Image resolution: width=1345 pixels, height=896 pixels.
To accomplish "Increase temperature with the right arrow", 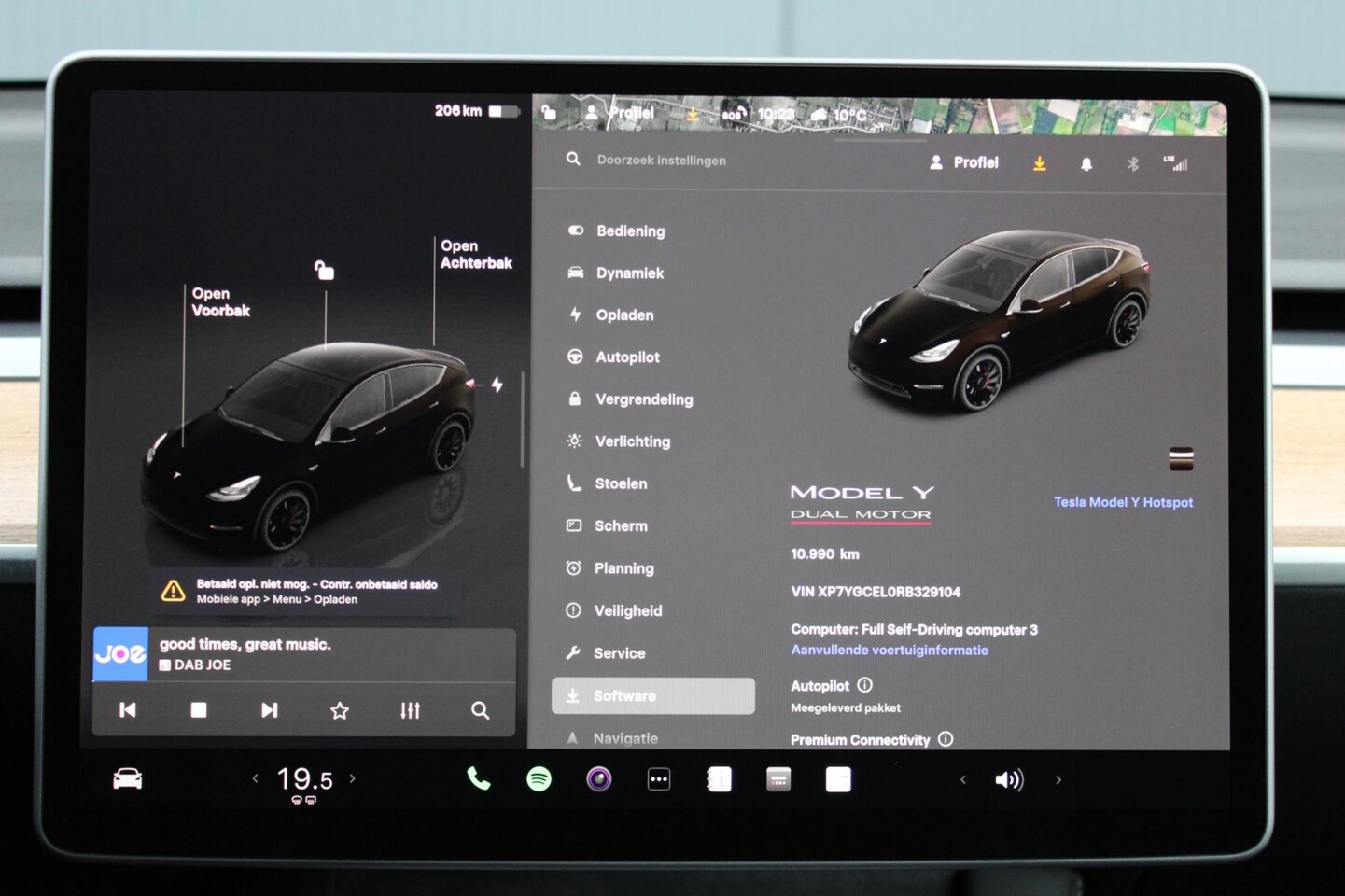I will [x=353, y=777].
